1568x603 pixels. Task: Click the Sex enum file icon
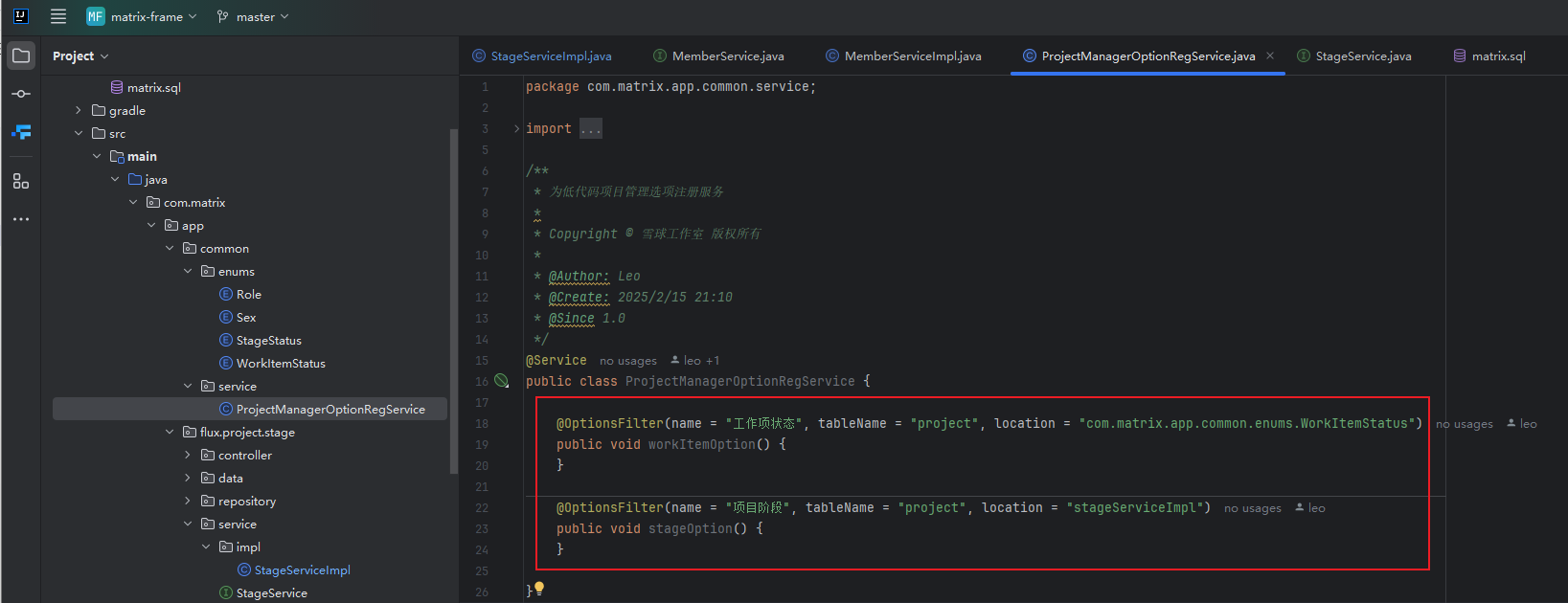coord(226,317)
